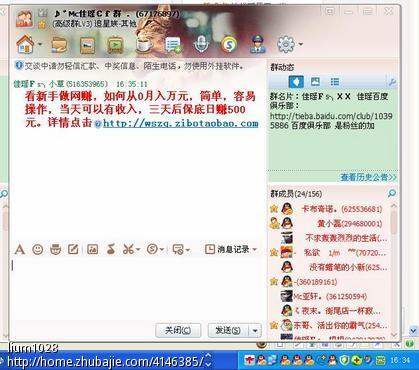Image resolution: width=419 pixels, height=370 pixels.
Task: Send a picture using image icon
Action: (92, 249)
